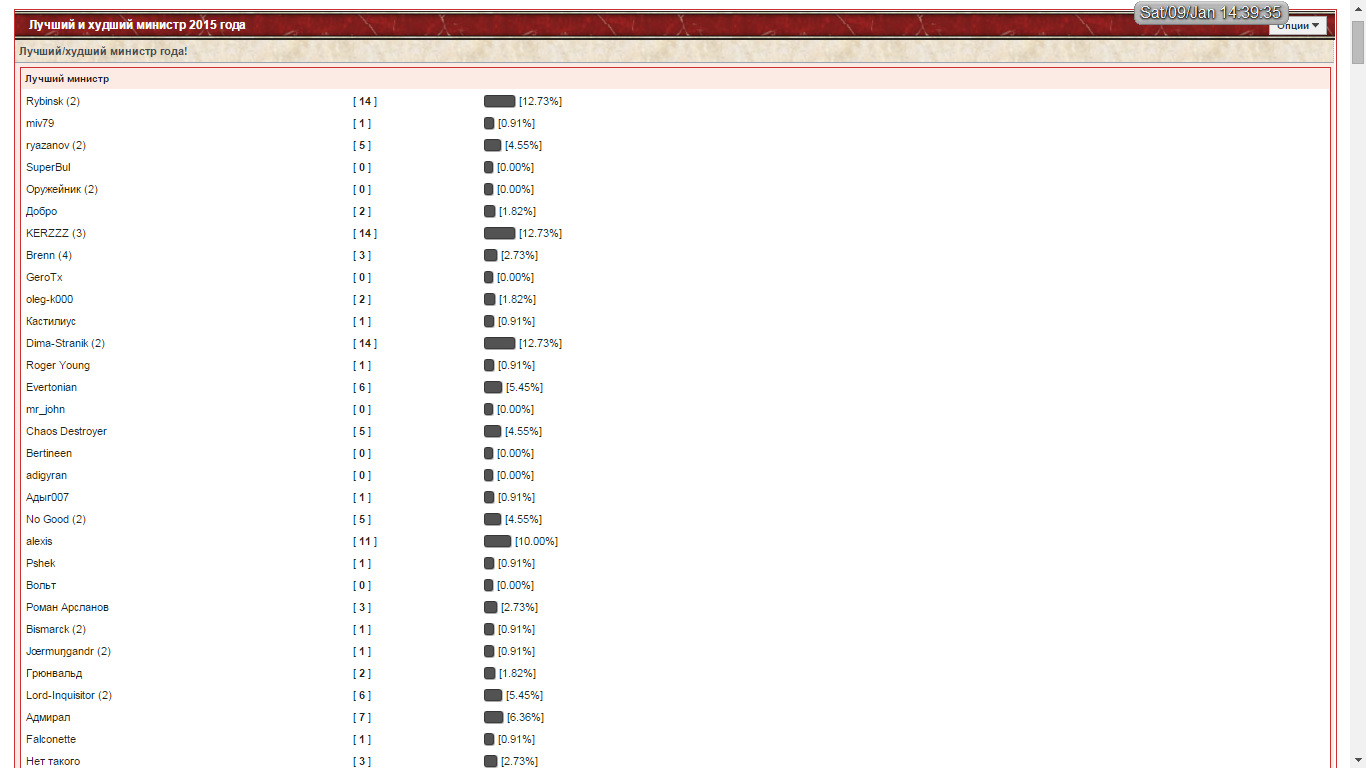The image size is (1366, 768).
Task: Click the Лучший министр section header
Action: [67, 78]
